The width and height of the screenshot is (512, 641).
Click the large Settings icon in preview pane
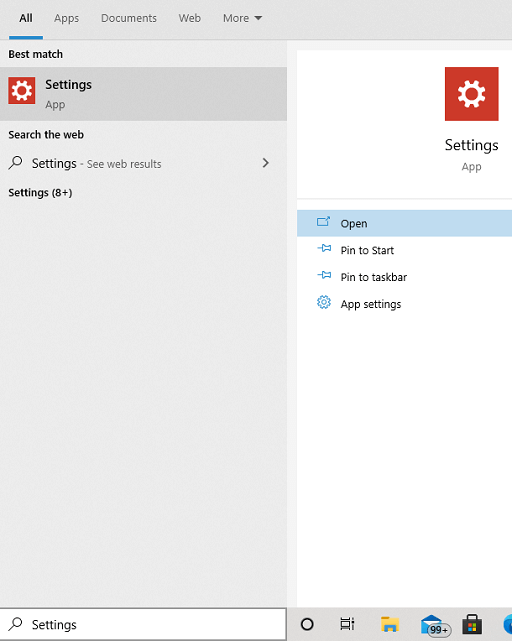[x=472, y=94]
